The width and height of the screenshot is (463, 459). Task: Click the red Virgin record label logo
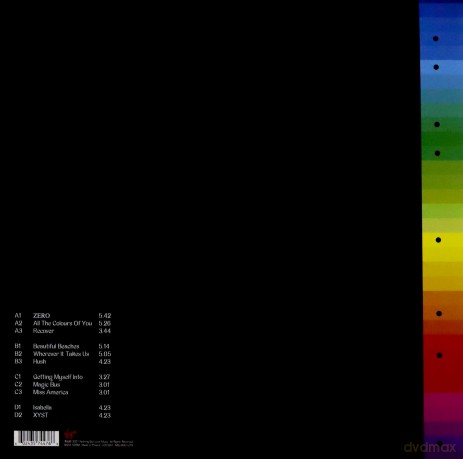click(70, 434)
